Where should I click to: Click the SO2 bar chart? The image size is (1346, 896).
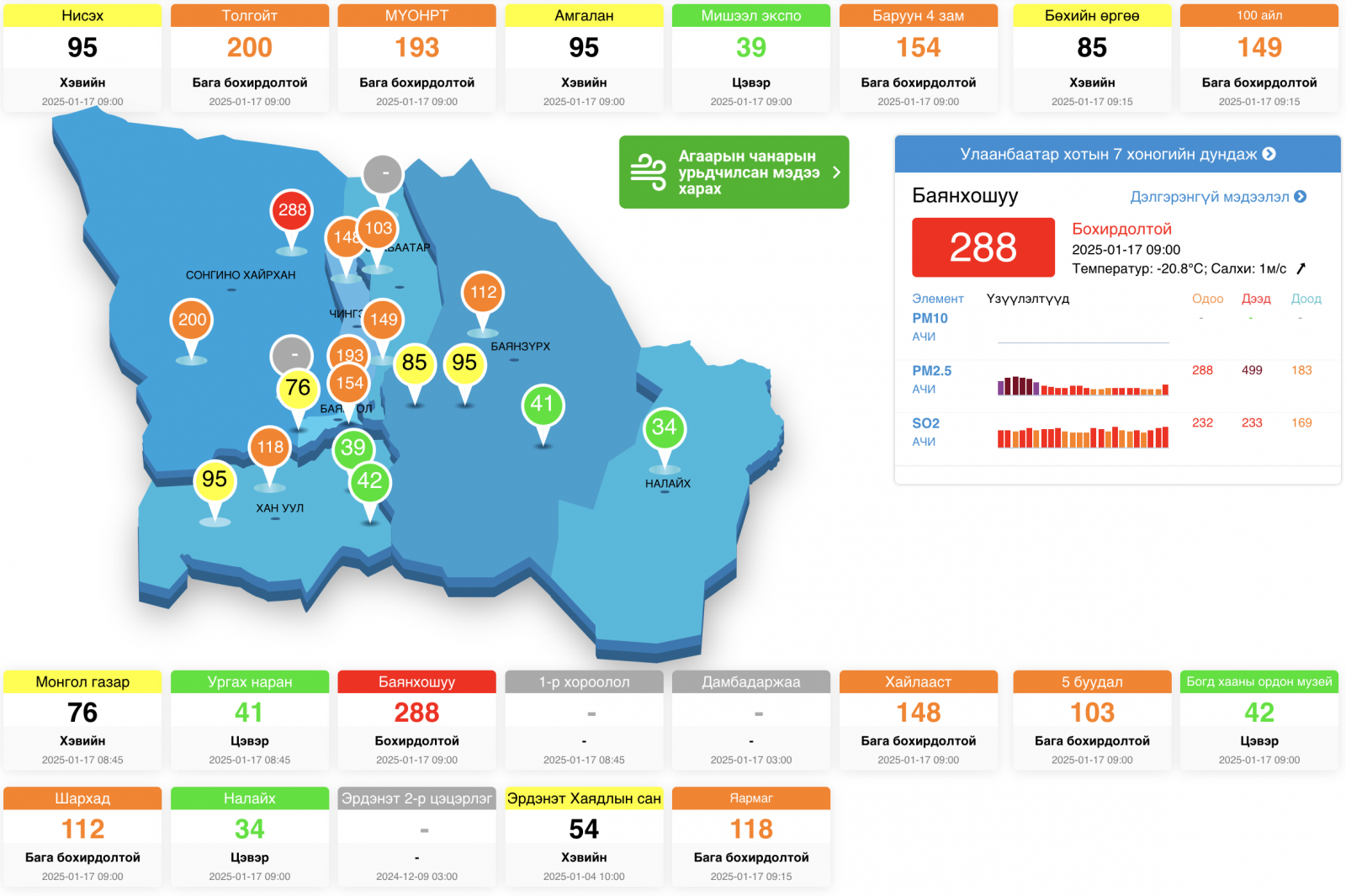[x=1083, y=437]
